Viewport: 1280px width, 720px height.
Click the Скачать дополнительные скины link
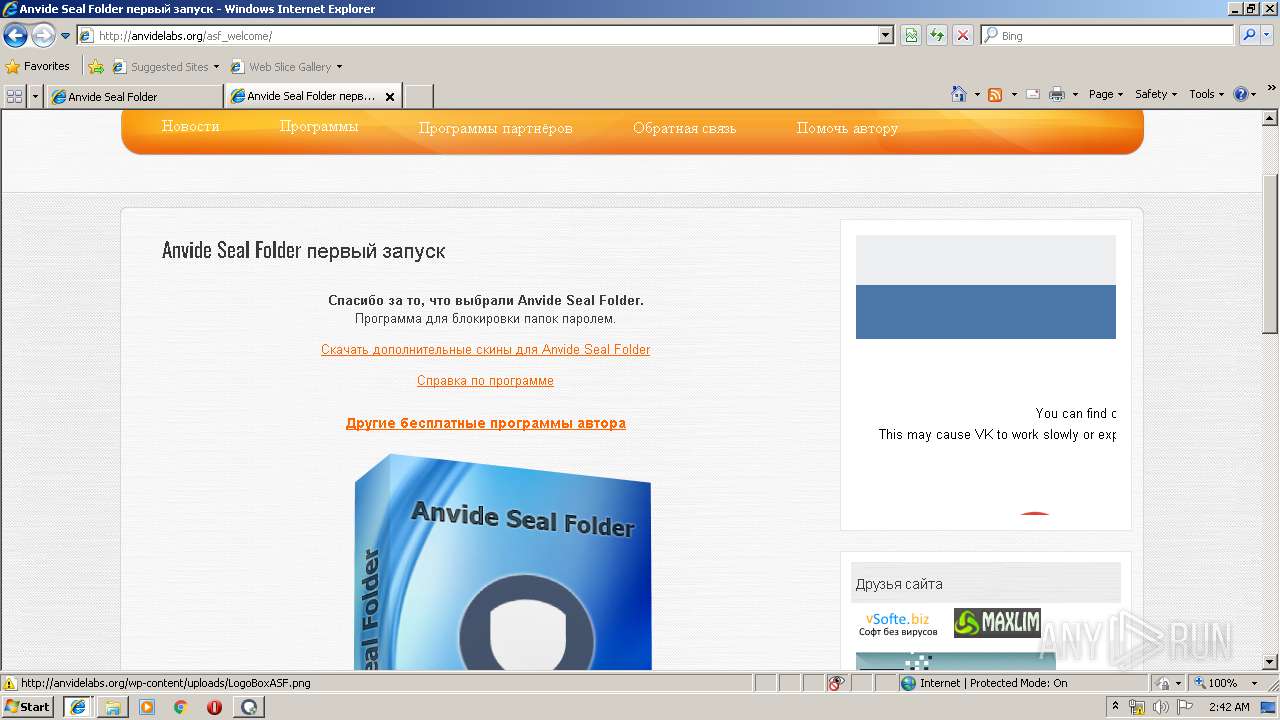click(x=485, y=350)
